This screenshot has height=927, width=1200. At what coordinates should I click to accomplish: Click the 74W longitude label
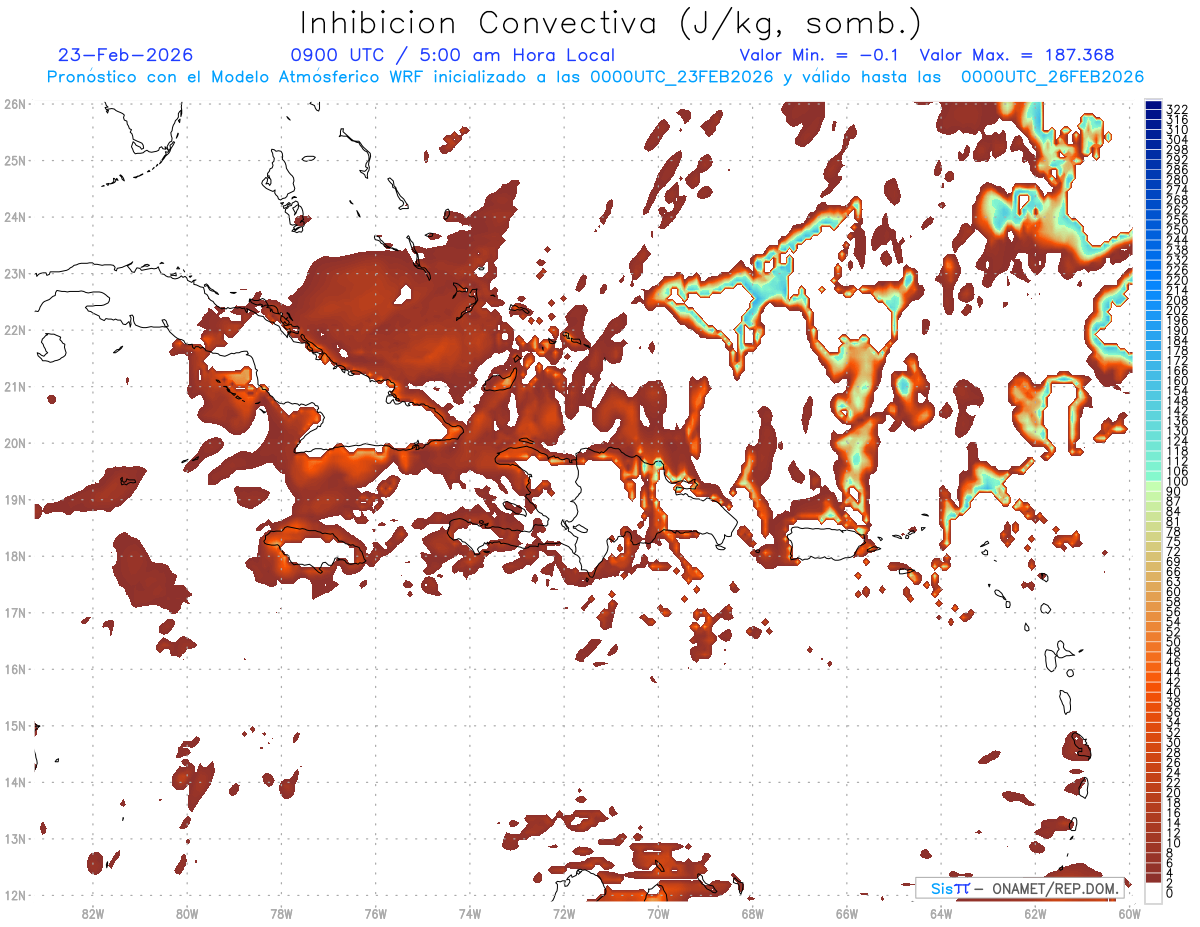click(470, 913)
